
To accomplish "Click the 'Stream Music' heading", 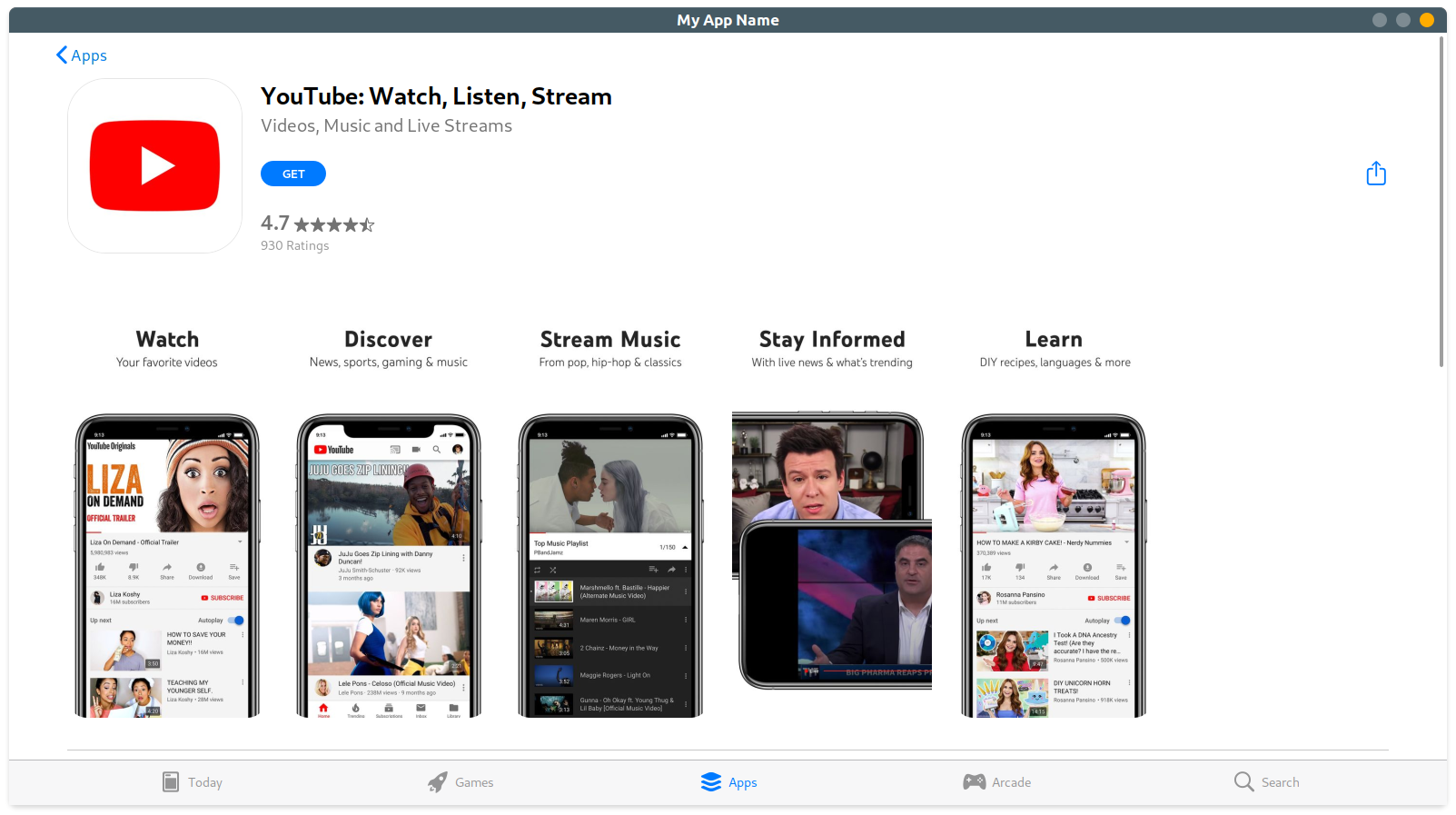I will (x=610, y=339).
